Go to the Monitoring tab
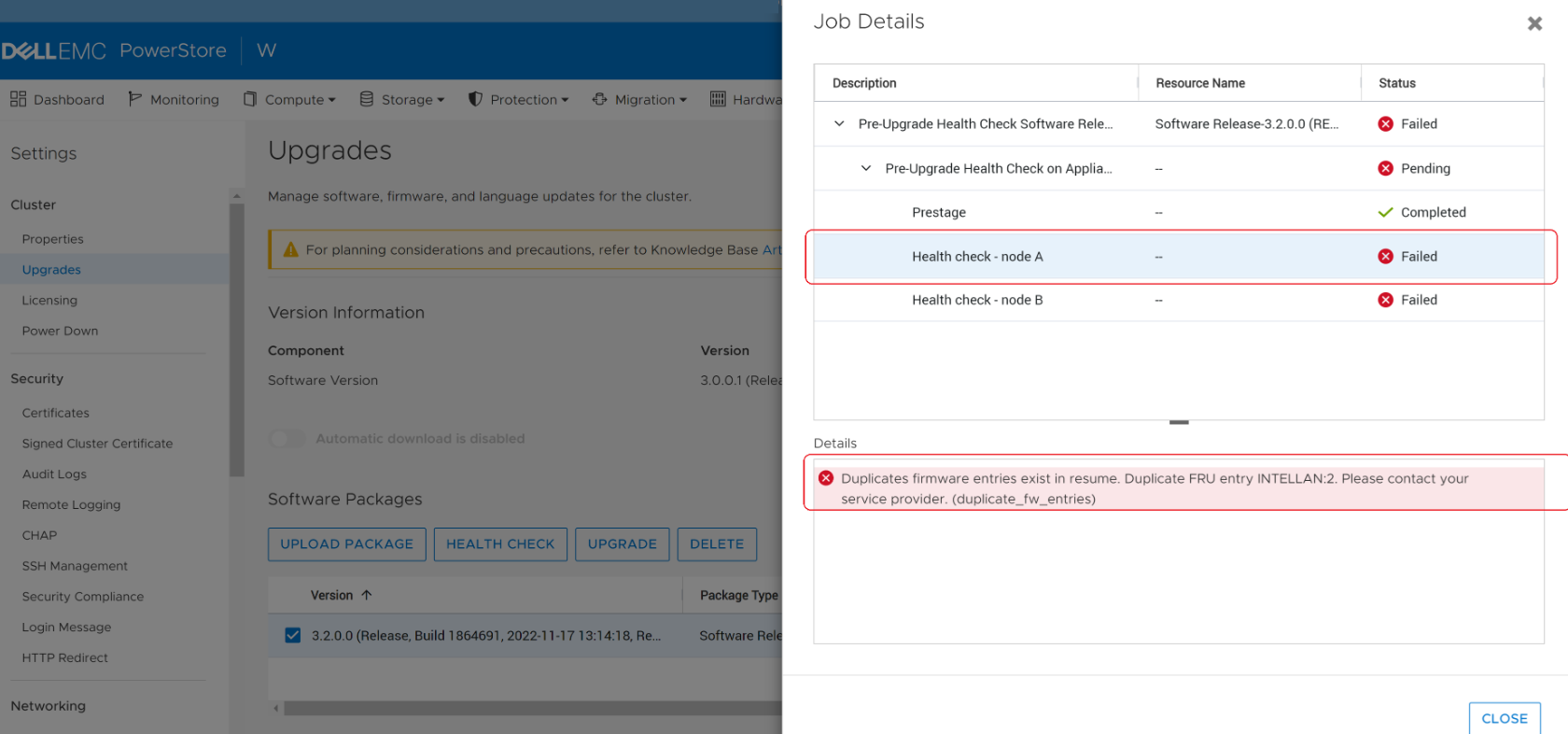The image size is (1568, 734). click(x=174, y=99)
